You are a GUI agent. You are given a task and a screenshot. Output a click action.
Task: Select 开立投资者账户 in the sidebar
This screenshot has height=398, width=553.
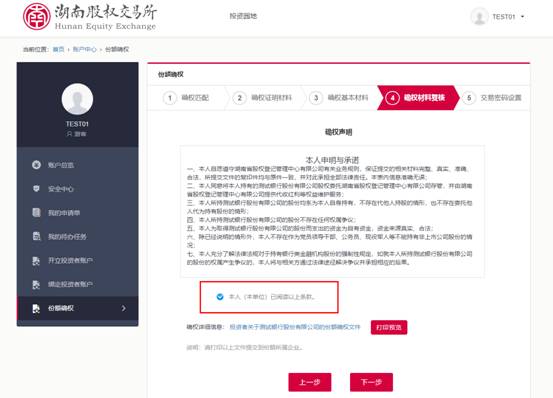[x=78, y=260]
